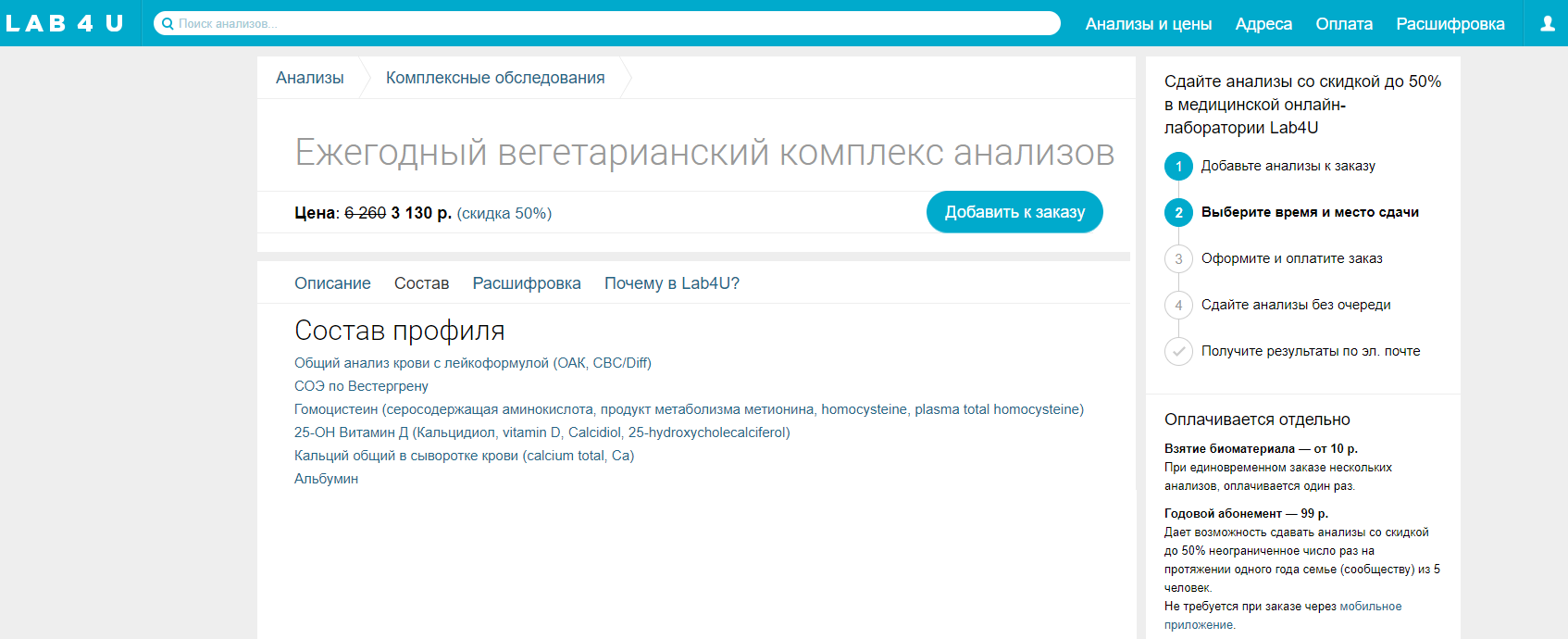The height and width of the screenshot is (639, 1568).
Task: Open 'Анализы и цены' menu
Action: click(1148, 24)
